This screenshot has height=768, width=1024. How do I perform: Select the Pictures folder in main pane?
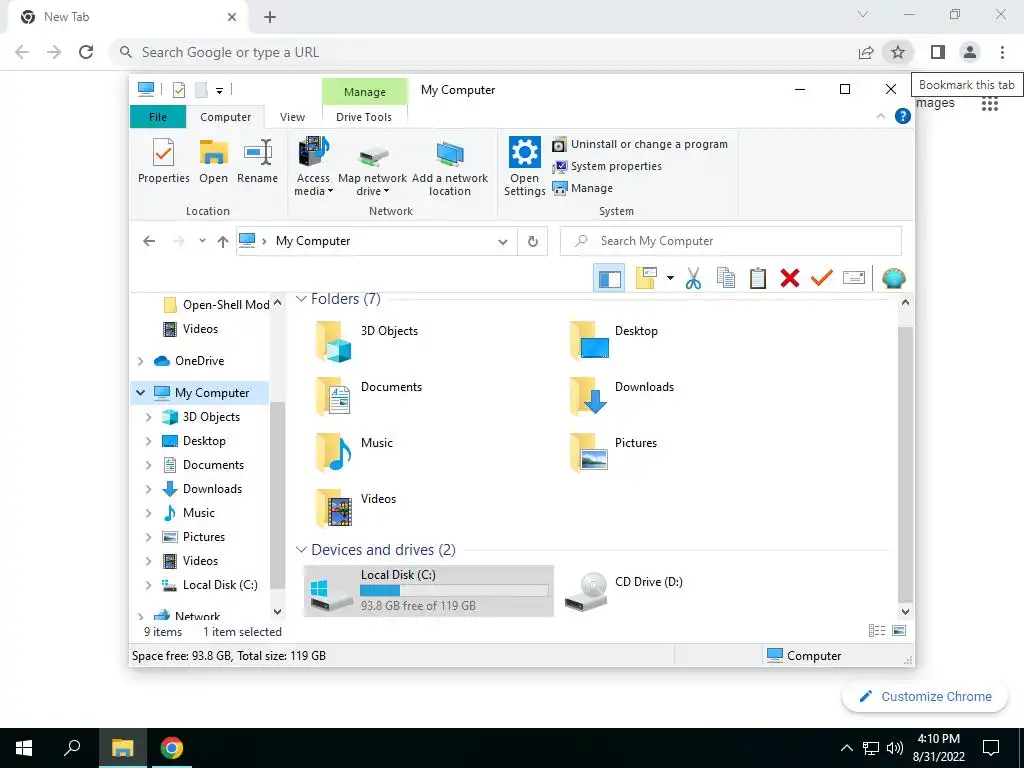pyautogui.click(x=613, y=452)
